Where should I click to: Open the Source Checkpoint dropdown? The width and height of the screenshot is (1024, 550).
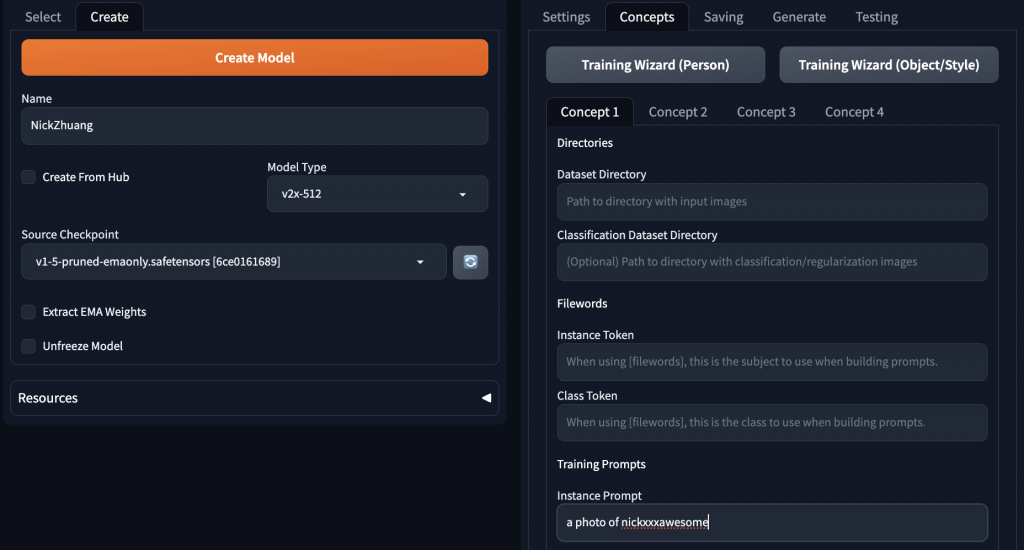[x=233, y=262]
